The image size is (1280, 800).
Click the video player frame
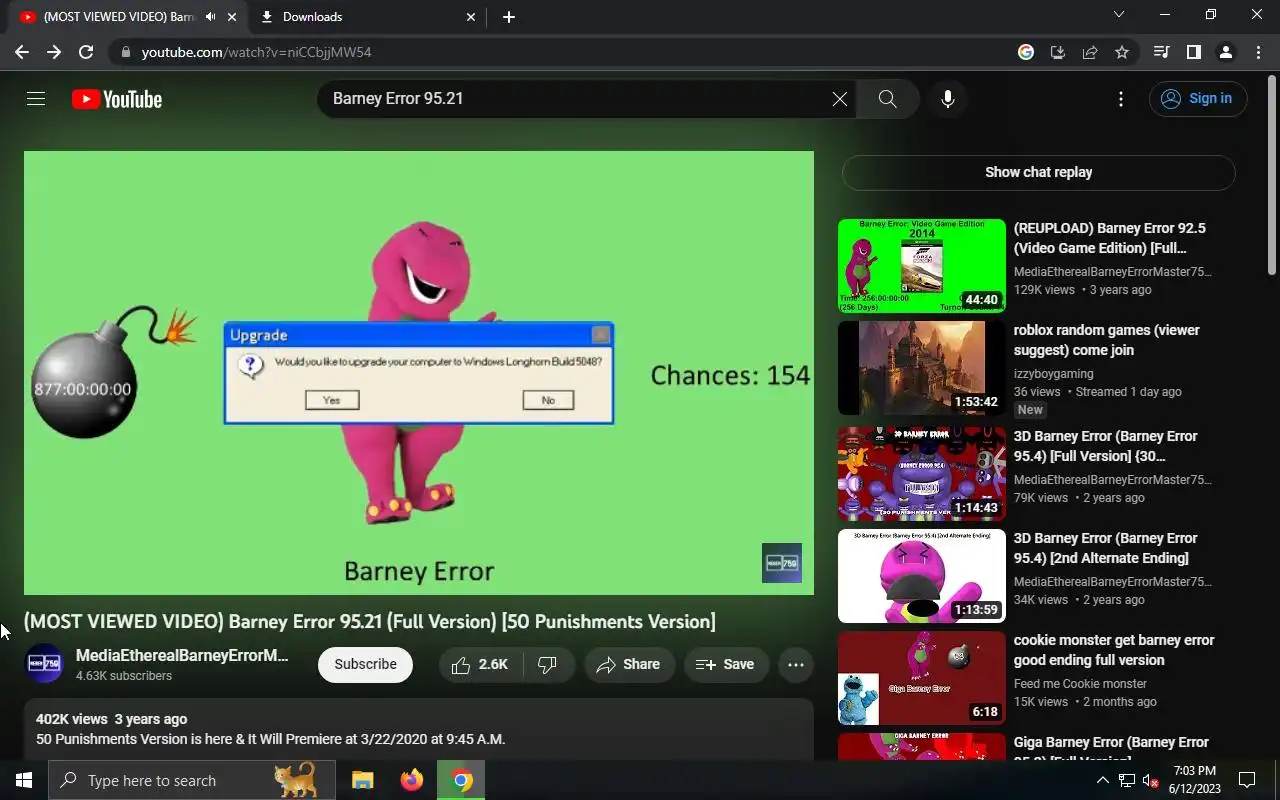[x=419, y=373]
